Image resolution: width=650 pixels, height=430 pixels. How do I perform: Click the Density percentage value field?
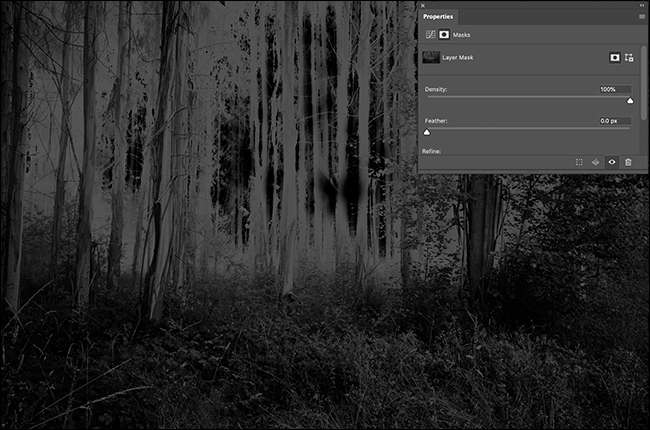pos(614,90)
